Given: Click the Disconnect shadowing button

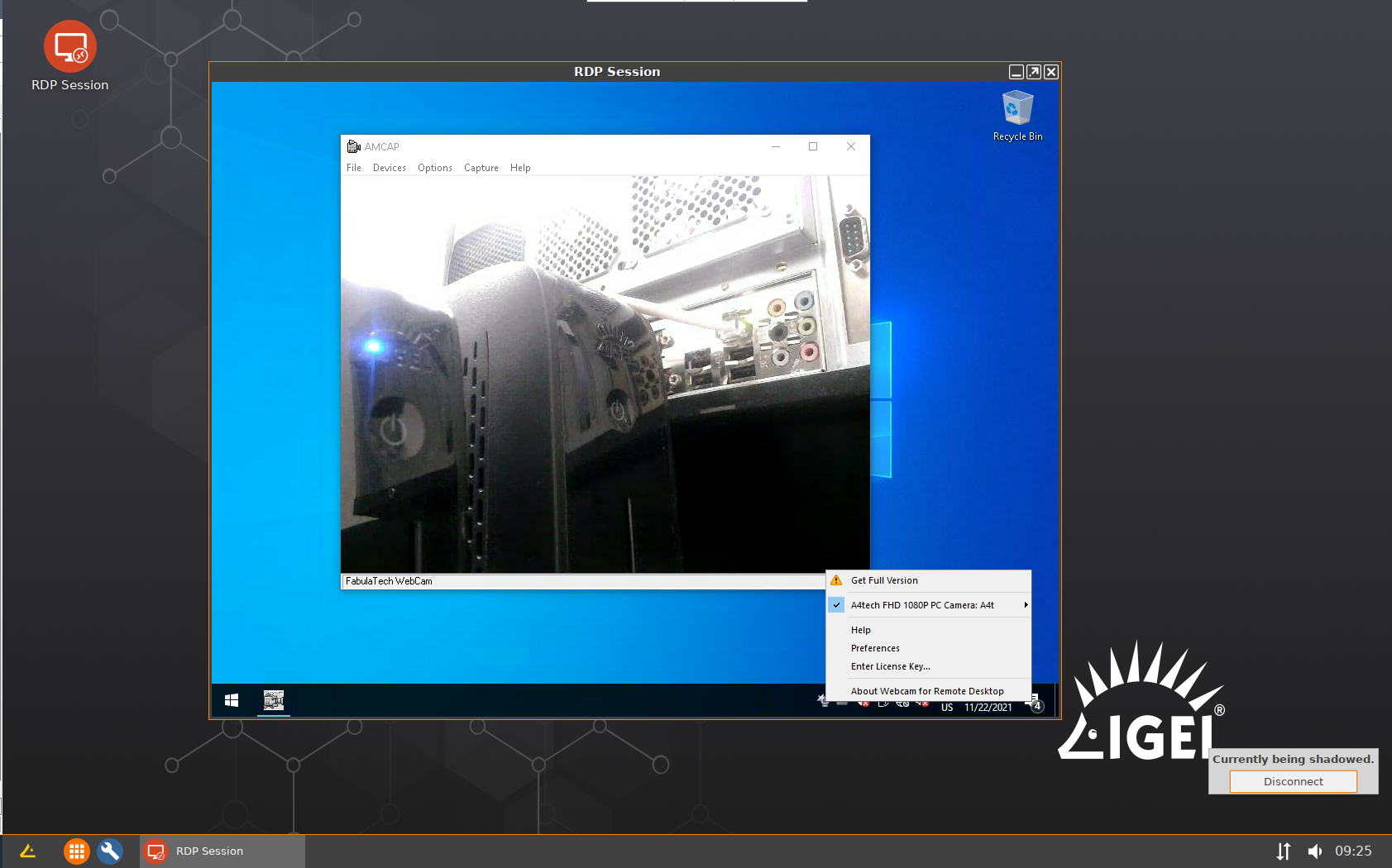Looking at the screenshot, I should 1294,781.
